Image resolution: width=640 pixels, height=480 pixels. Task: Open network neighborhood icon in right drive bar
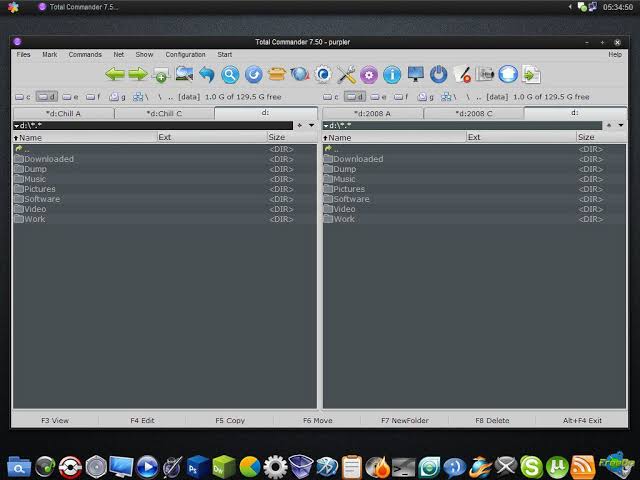click(449, 97)
